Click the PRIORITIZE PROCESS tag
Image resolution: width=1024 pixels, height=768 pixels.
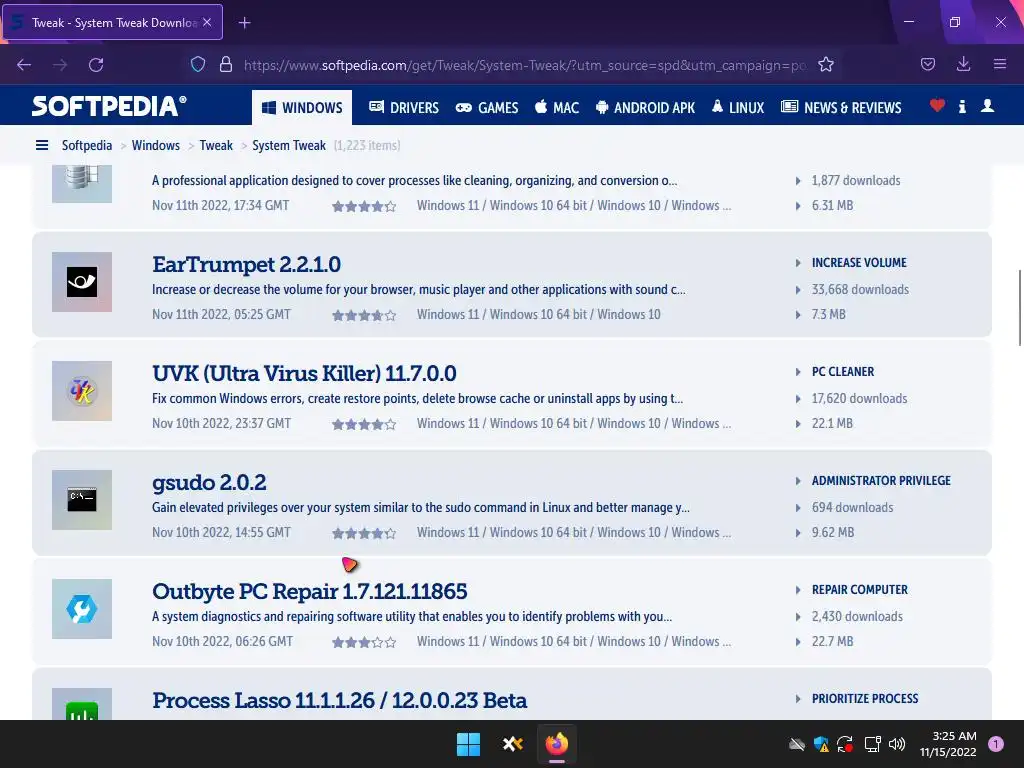[865, 699]
